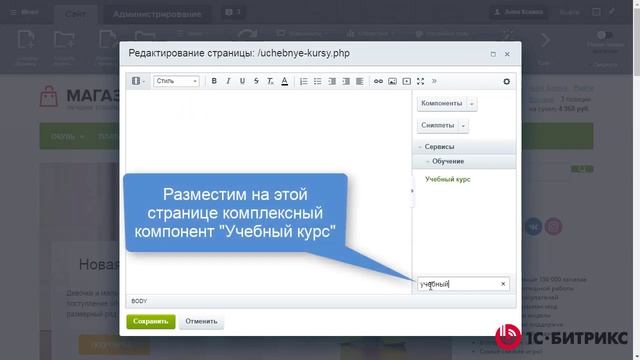Show more toolbar buttons with the double chevron

point(434,81)
